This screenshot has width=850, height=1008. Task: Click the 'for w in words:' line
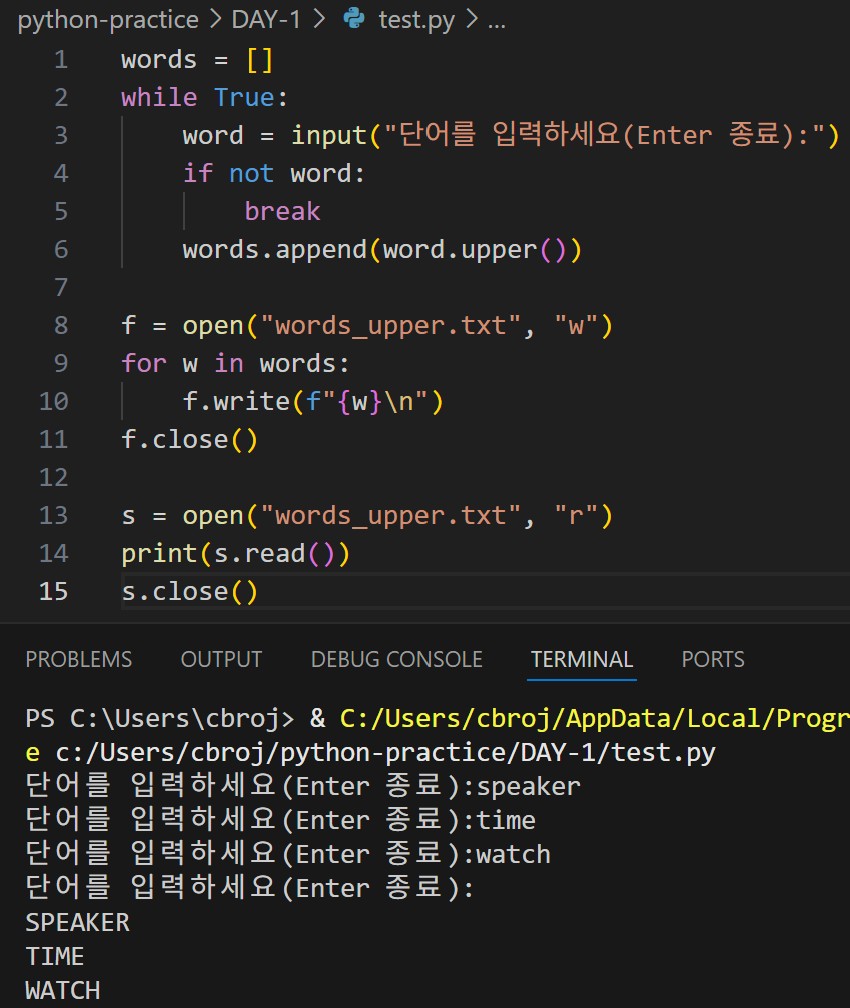(235, 363)
